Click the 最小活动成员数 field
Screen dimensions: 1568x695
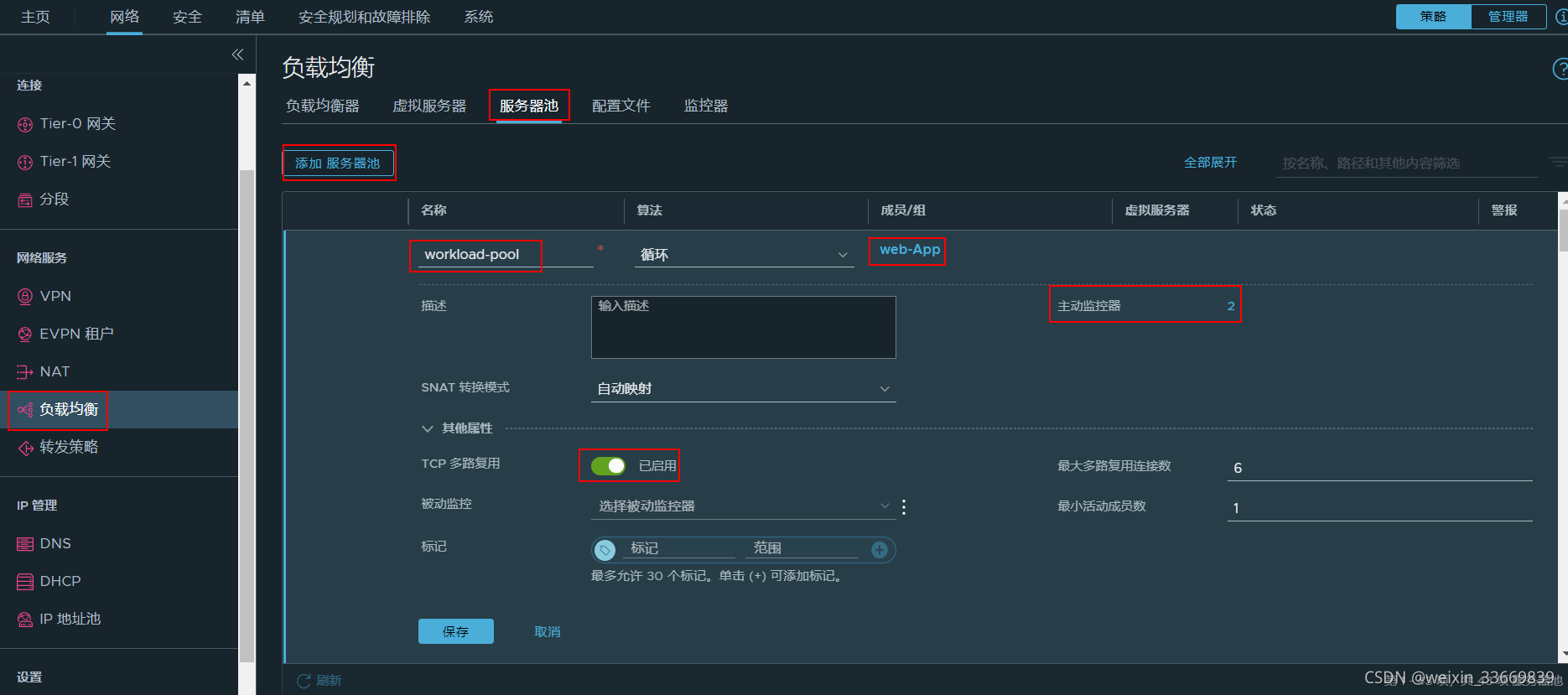click(1380, 508)
